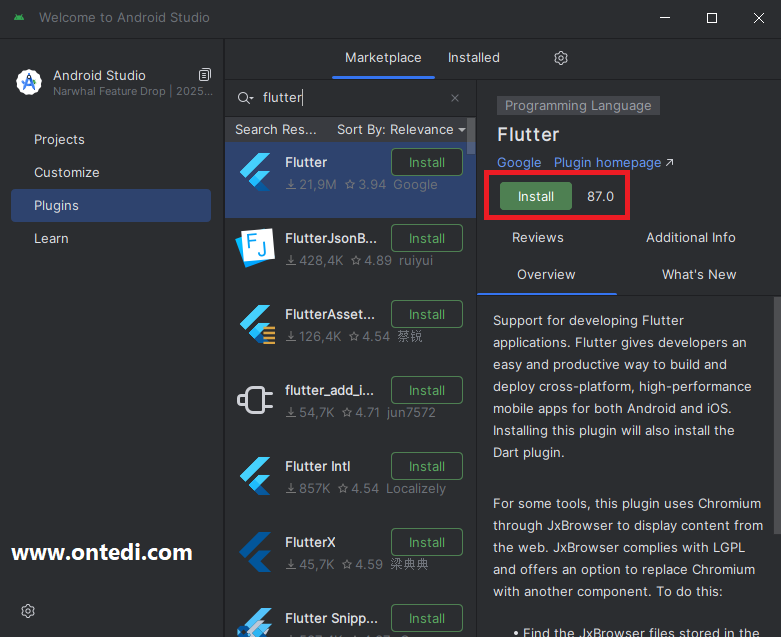Viewport: 781px width, 637px height.
Task: Open the Plugin homepage link
Action: click(x=608, y=162)
